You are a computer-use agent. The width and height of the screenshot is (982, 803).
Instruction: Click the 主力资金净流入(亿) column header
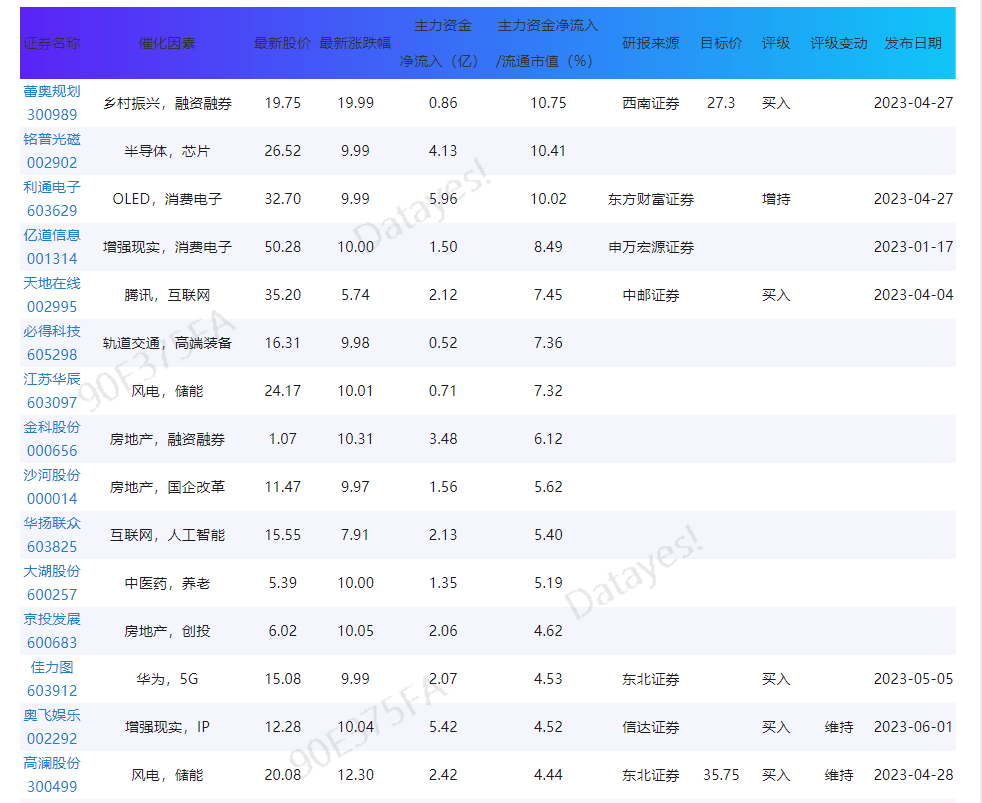[443, 43]
